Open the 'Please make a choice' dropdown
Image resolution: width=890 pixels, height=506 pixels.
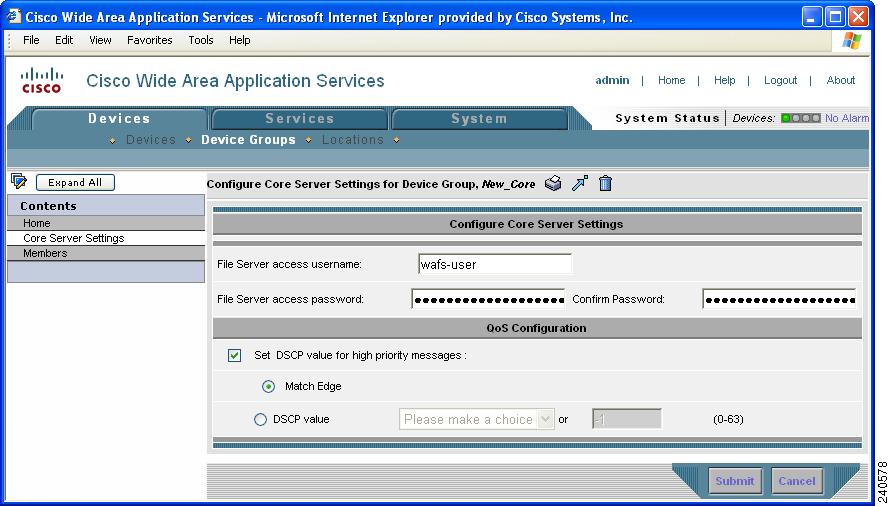476,419
